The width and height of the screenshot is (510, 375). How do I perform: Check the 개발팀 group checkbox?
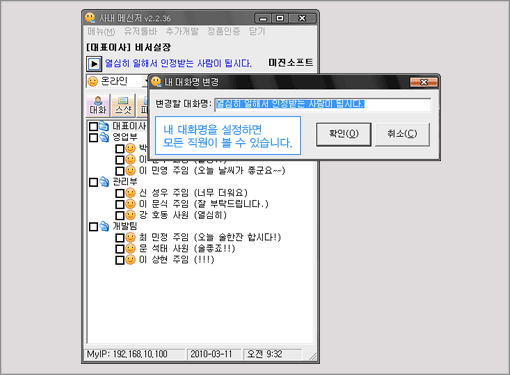click(x=93, y=227)
